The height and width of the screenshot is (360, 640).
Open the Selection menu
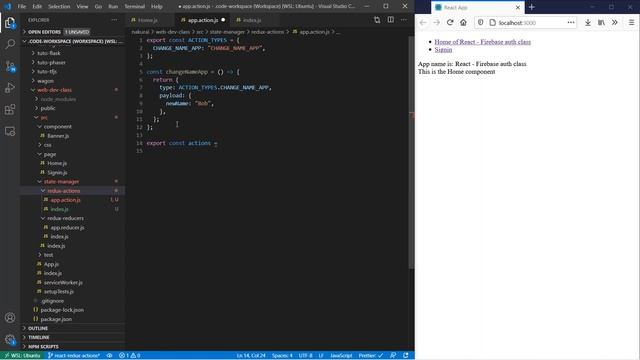point(59,7)
